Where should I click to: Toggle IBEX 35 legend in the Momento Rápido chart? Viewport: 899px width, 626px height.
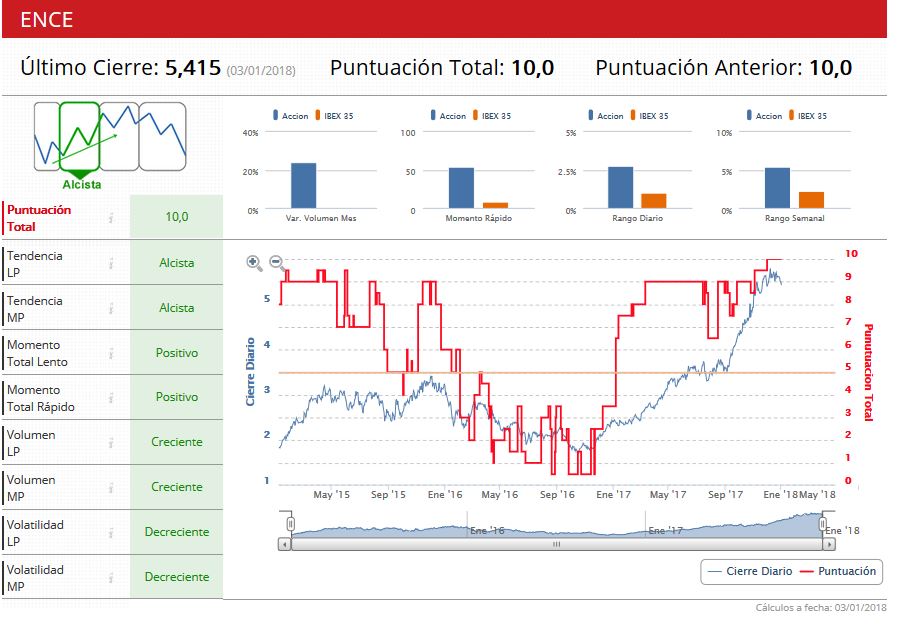point(492,116)
